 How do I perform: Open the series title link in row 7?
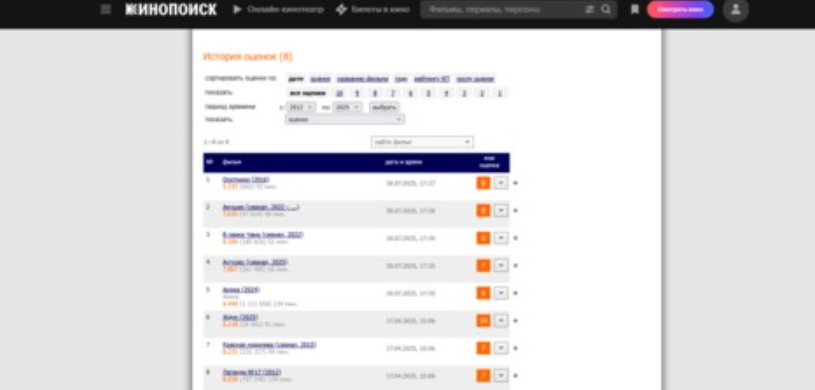(x=269, y=345)
